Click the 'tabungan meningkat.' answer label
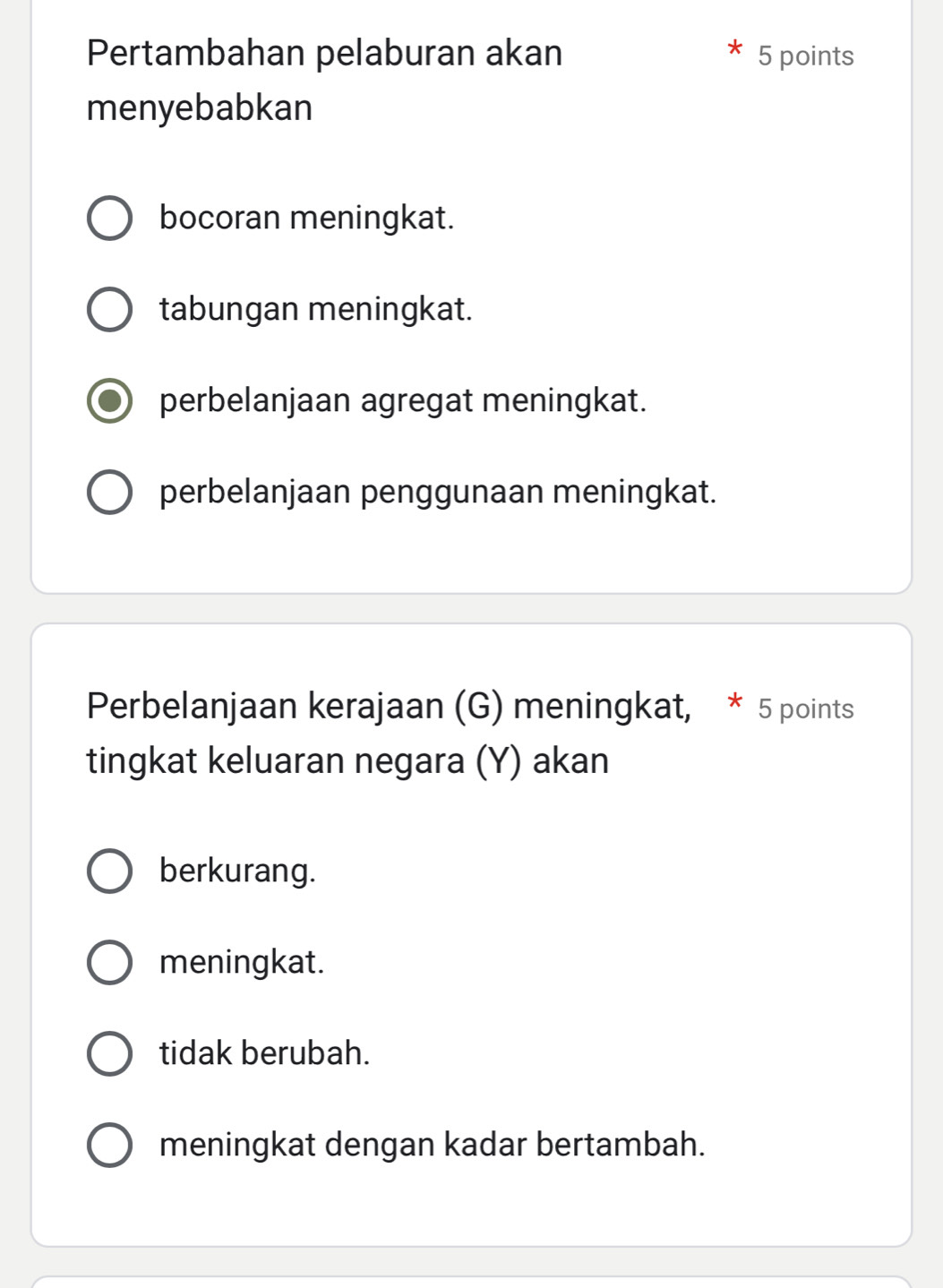 pyautogui.click(x=315, y=309)
